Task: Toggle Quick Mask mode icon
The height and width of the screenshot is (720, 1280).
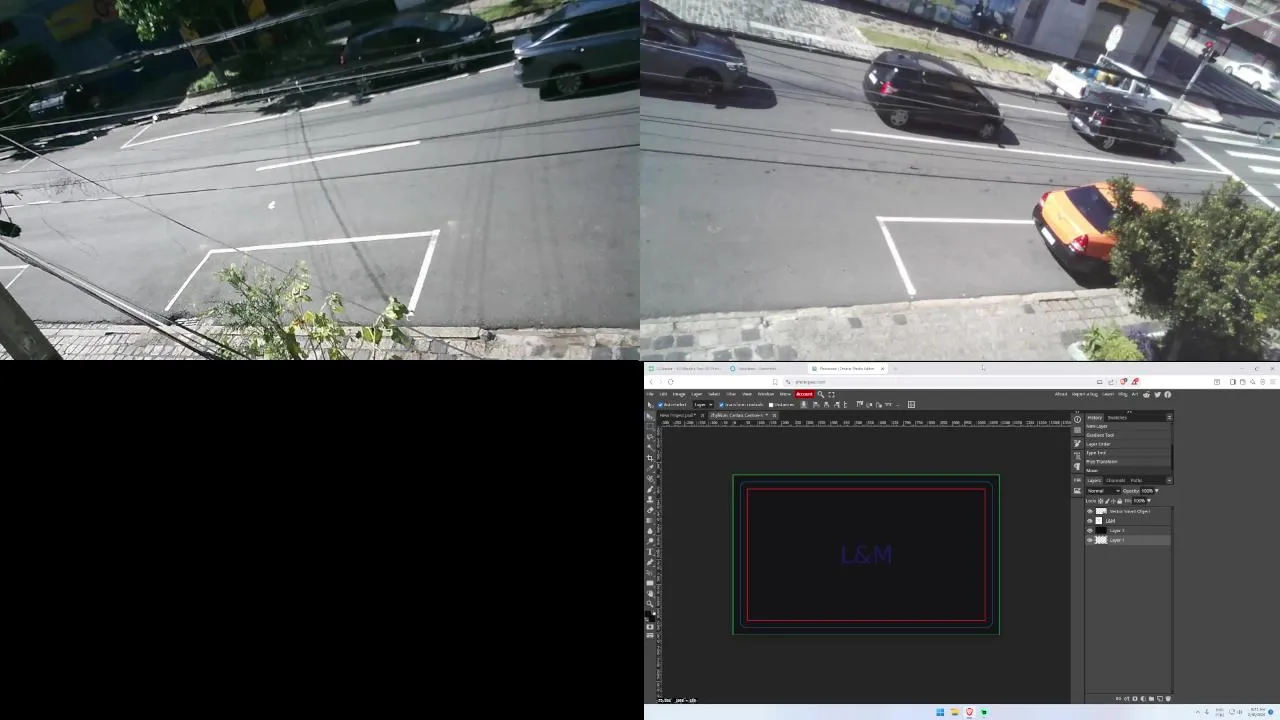Action: coord(650,627)
